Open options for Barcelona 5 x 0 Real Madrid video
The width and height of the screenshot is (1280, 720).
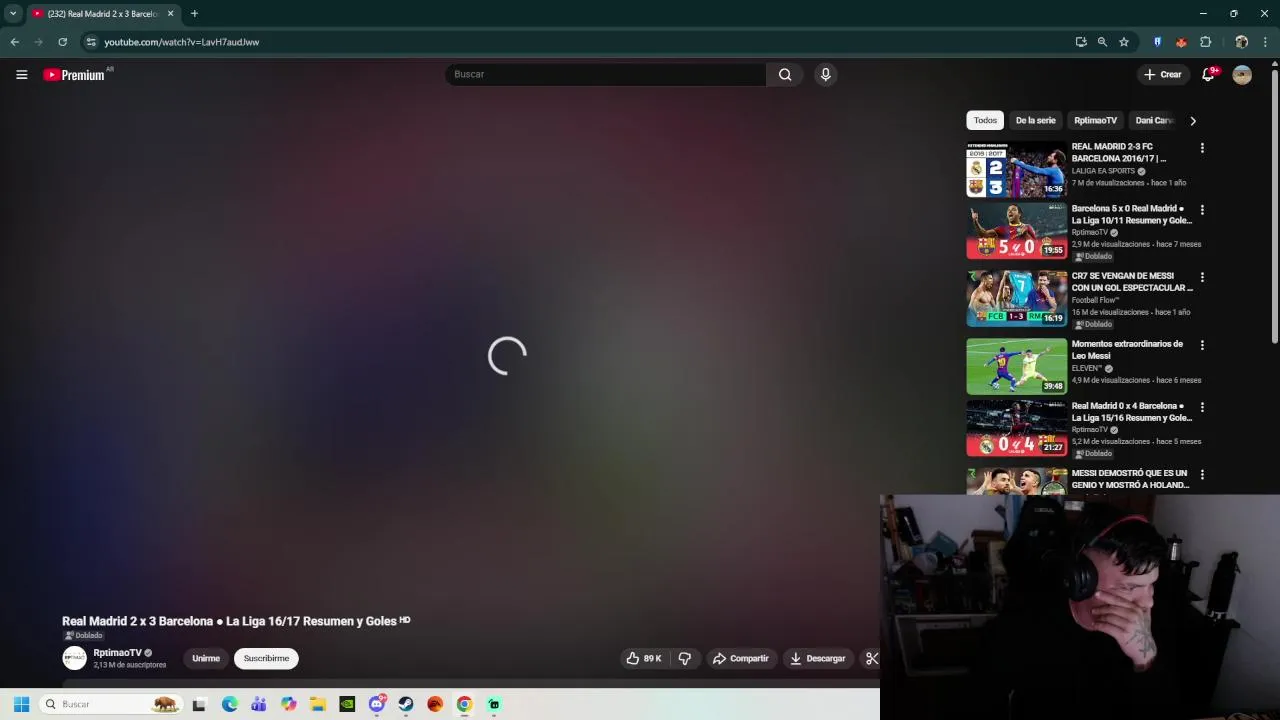(1202, 210)
